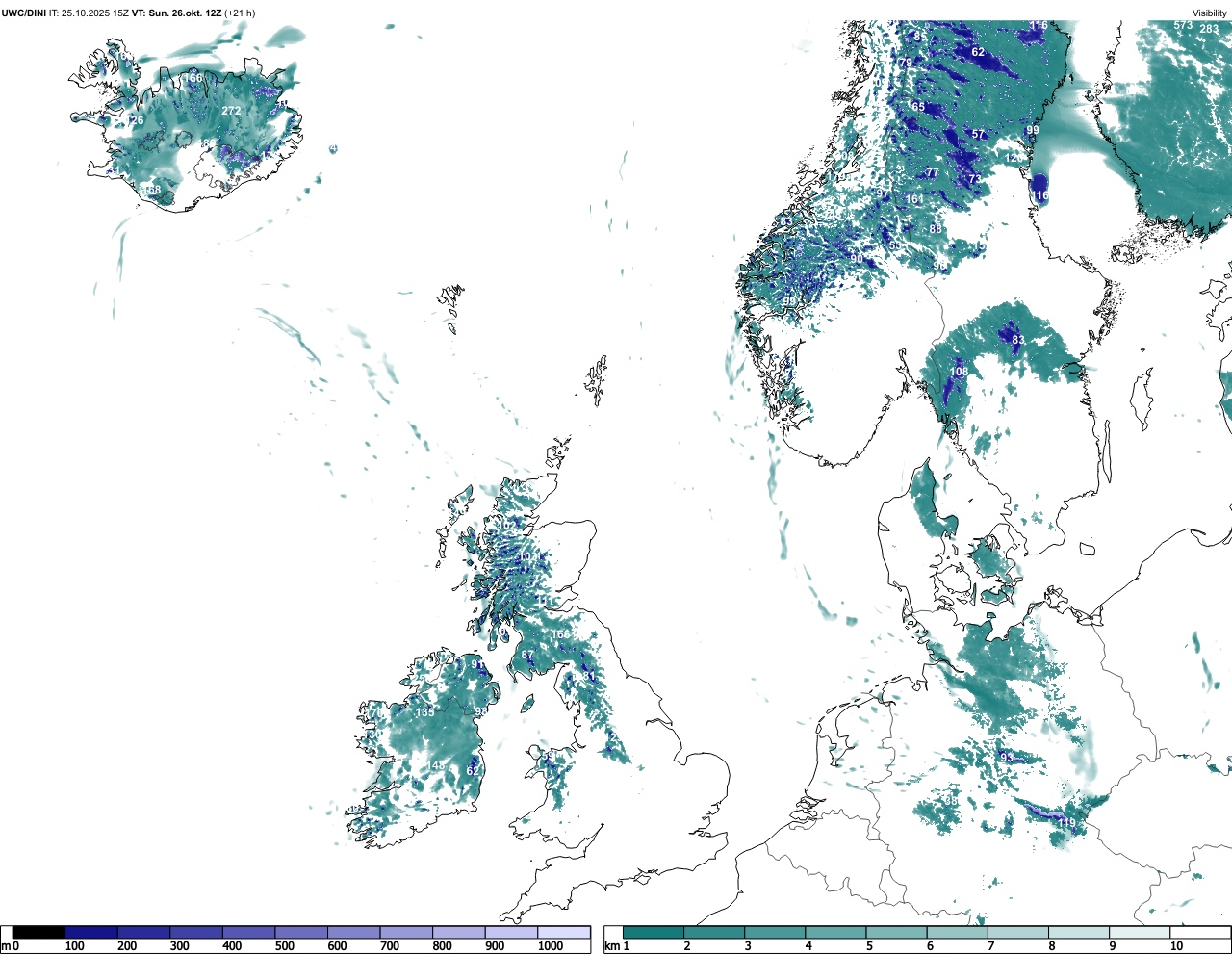
Task: Click the 900–1000 m pale legend swatch
Action: click(511, 932)
